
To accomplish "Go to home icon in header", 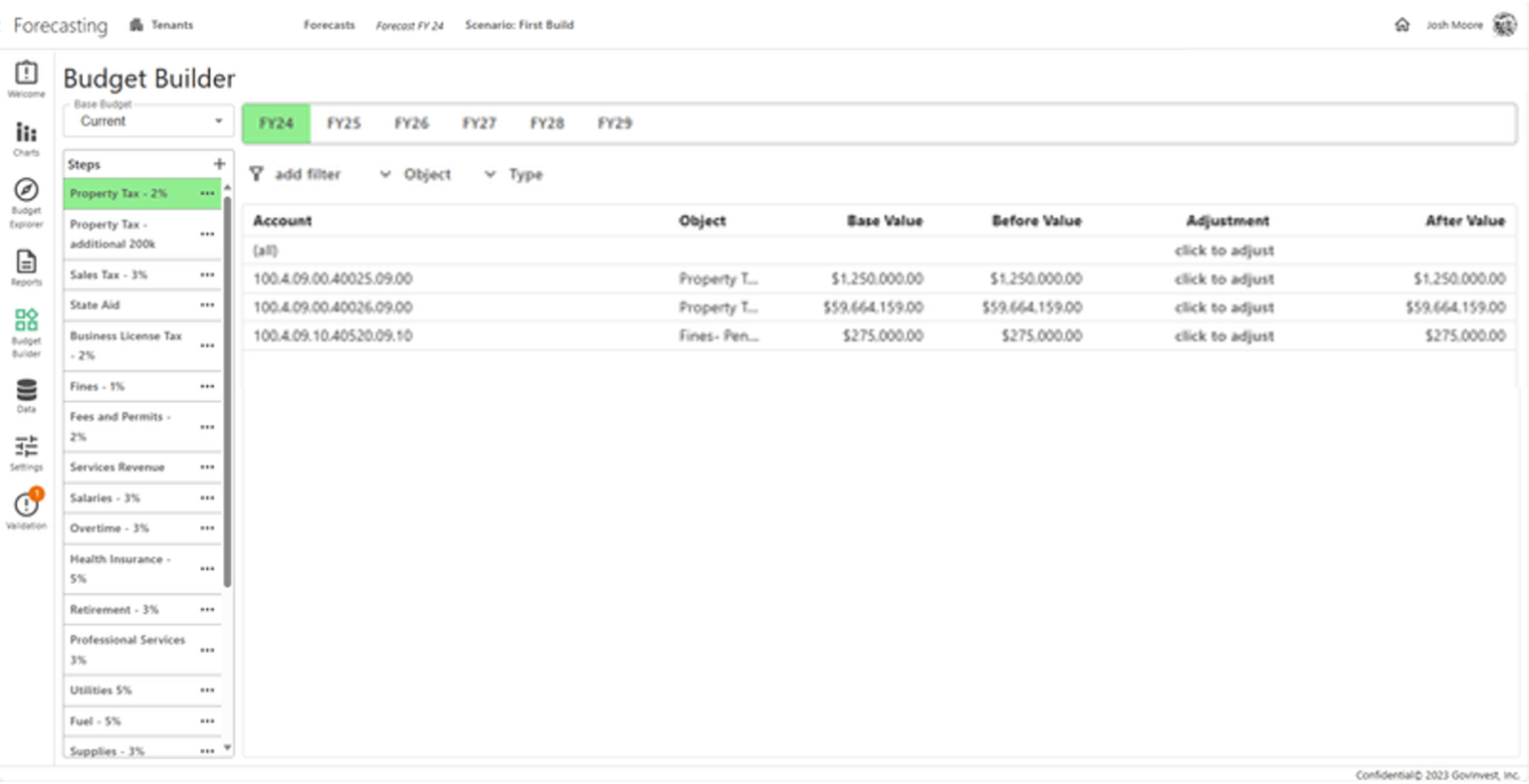I will point(1402,25).
